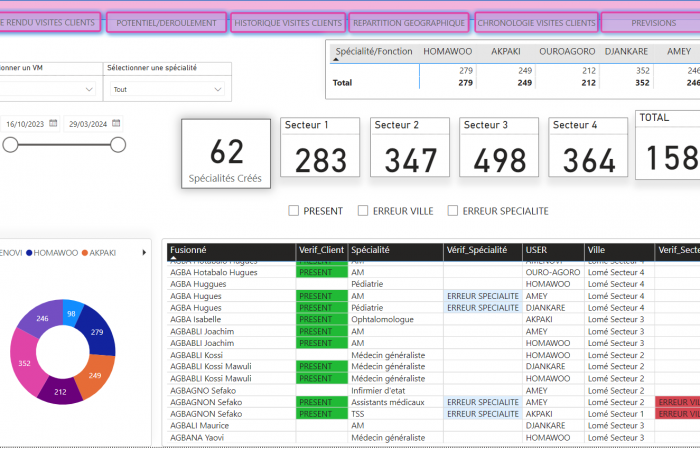The width and height of the screenshot is (700, 450).
Task: Open REPARTITION GEOGRAPHIQUE tab
Action: coord(409,23)
